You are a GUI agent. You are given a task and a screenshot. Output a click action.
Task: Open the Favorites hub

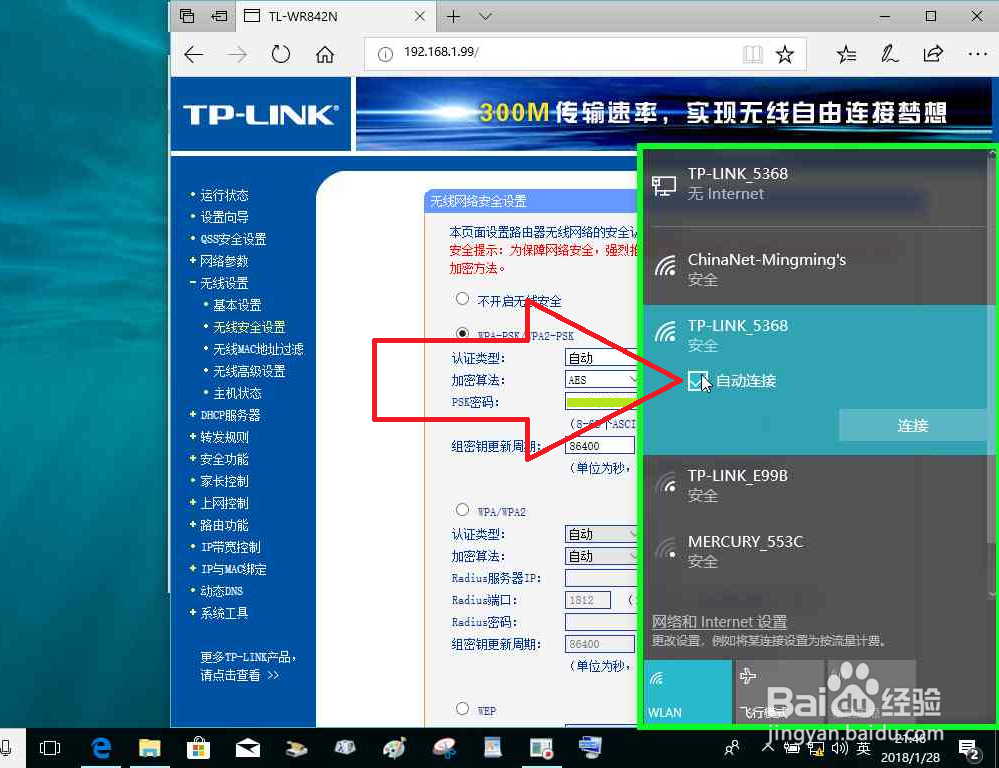click(x=846, y=55)
